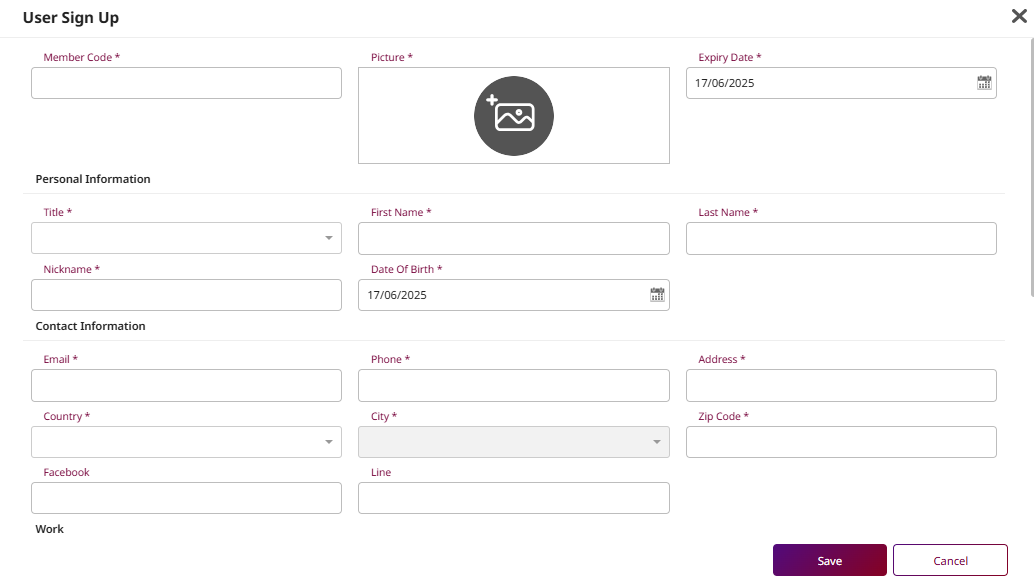Viewport: 1034px width, 579px height.
Task: Select the Address input box
Action: (x=841, y=385)
